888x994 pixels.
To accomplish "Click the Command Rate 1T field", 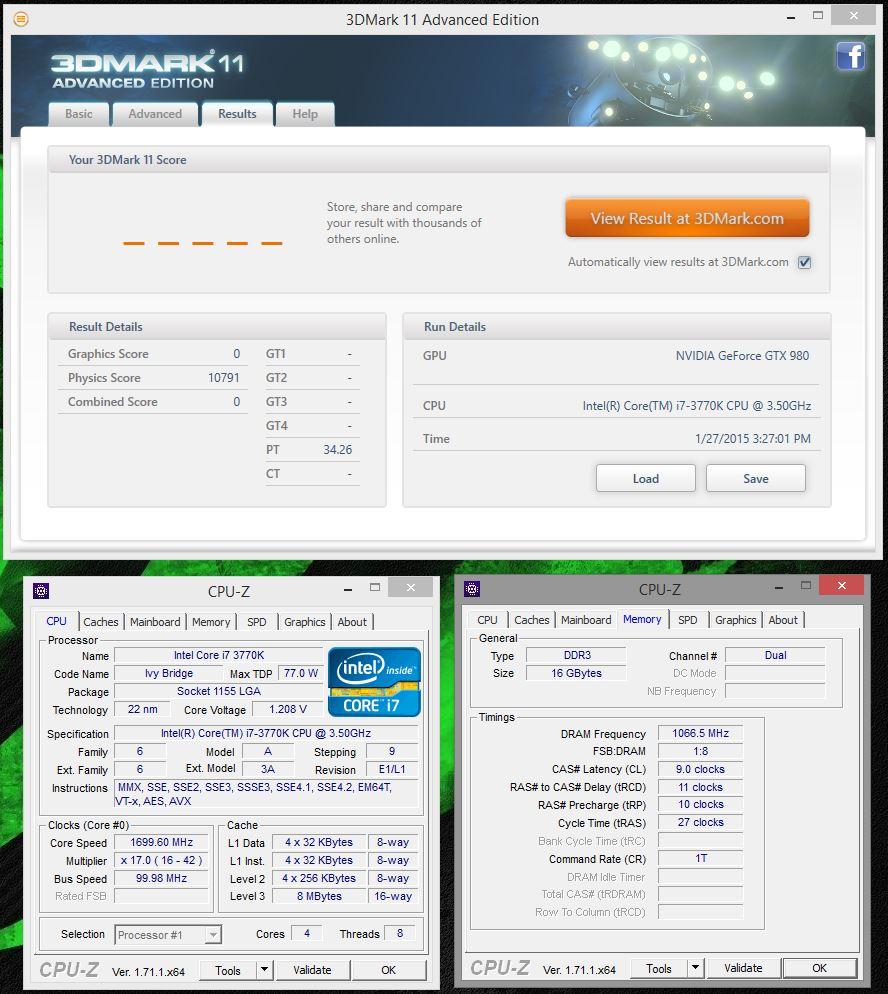I will 700,858.
